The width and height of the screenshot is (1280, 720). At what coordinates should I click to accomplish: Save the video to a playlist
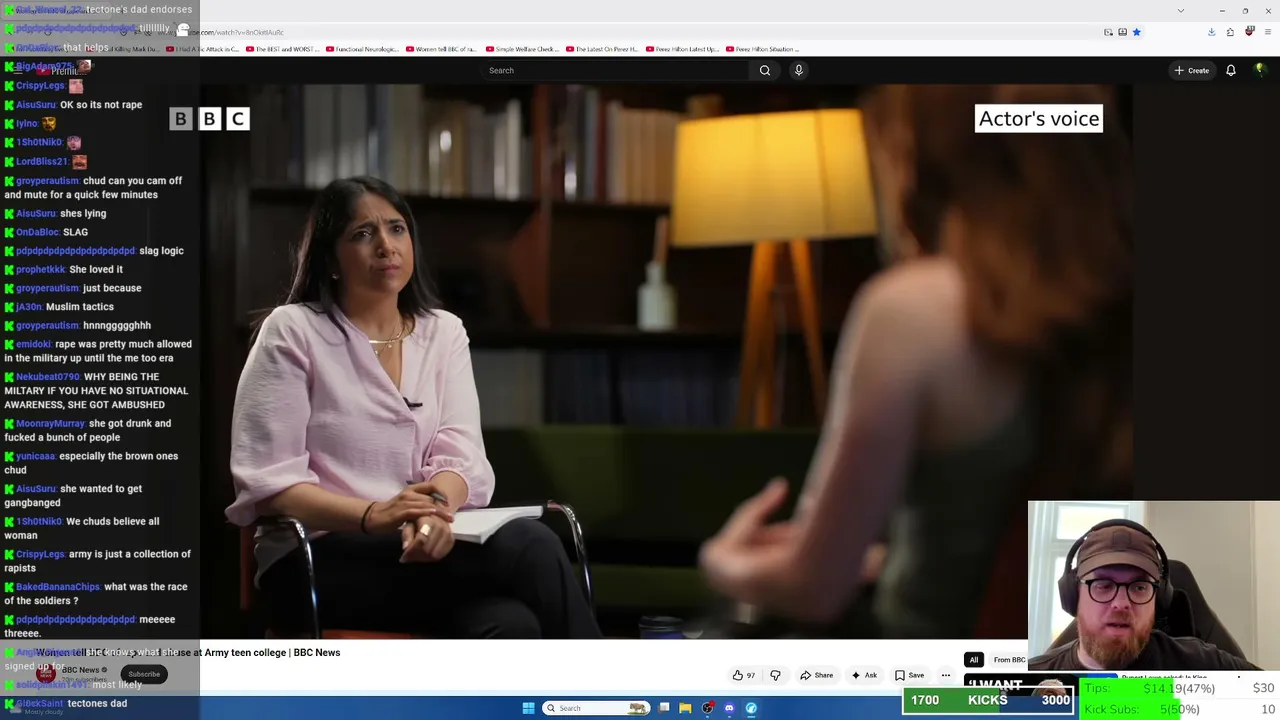tap(909, 675)
